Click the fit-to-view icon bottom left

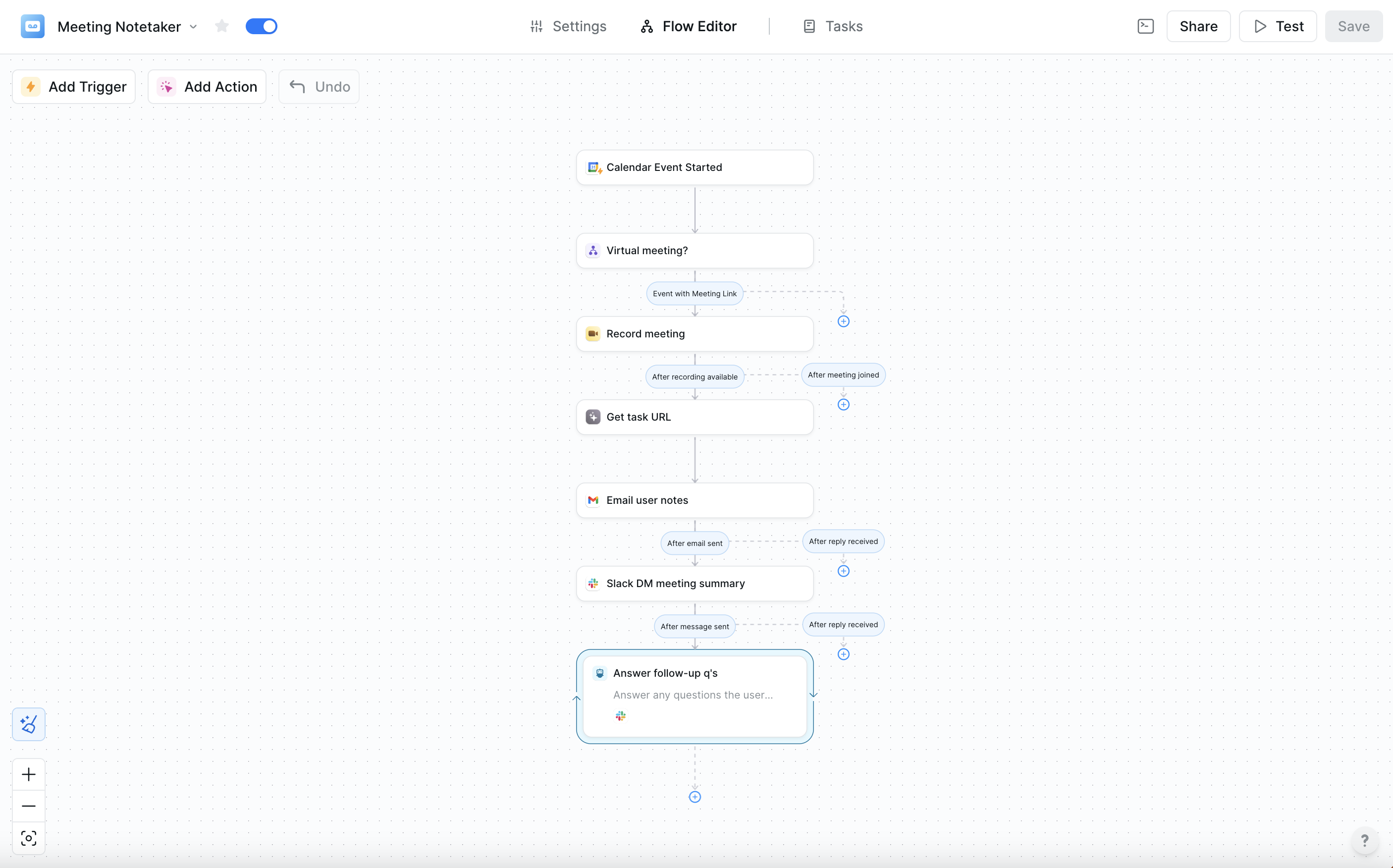pyautogui.click(x=28, y=838)
